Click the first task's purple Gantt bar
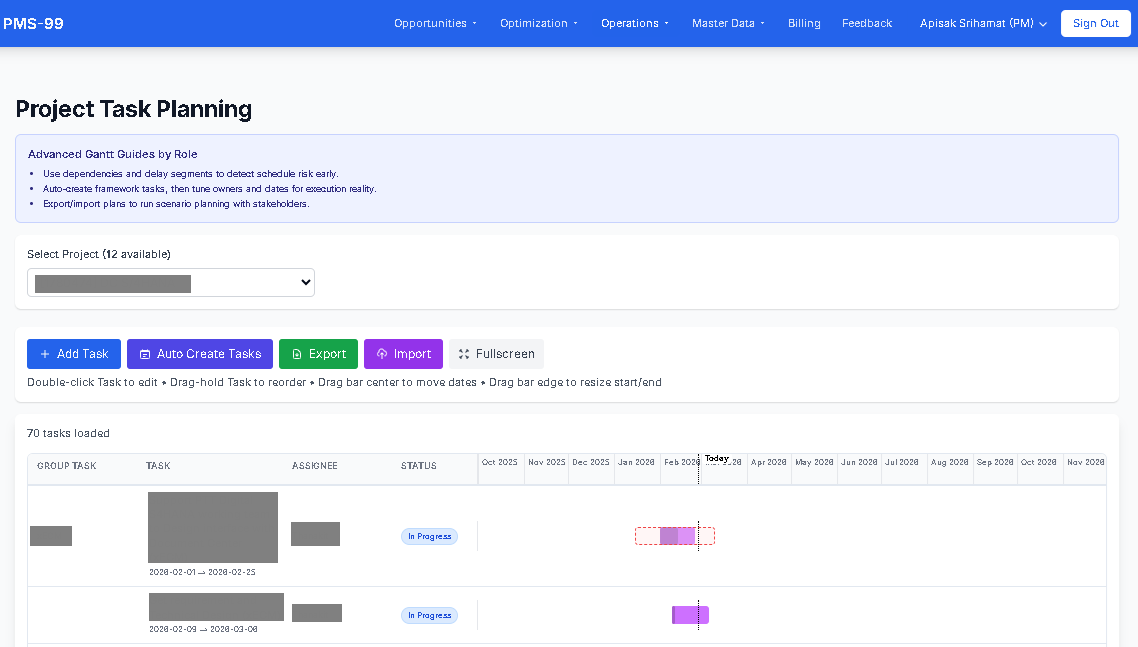Image resolution: width=1138 pixels, height=647 pixels. coord(677,536)
